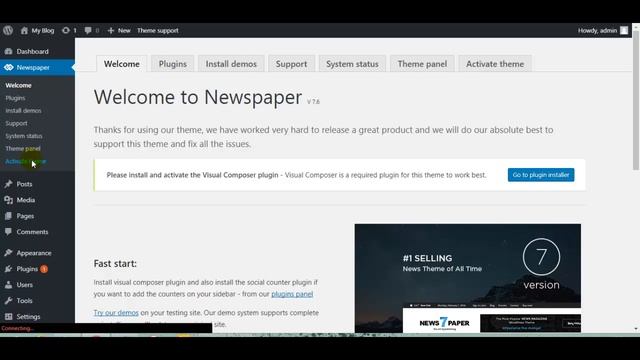Click the Welcome to Newspaper heading
The height and width of the screenshot is (360, 640).
pos(198,97)
